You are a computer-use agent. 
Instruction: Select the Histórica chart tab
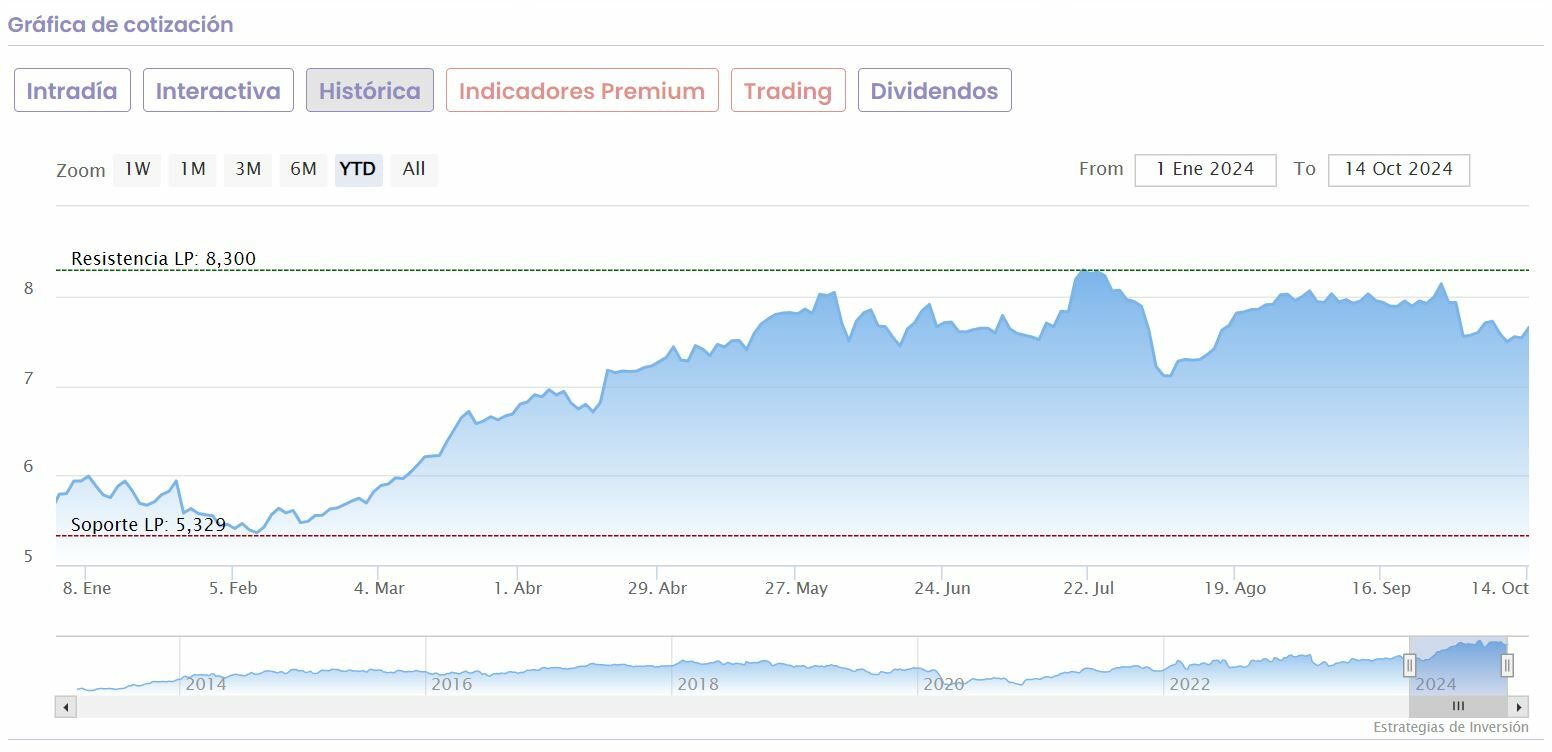tap(370, 91)
